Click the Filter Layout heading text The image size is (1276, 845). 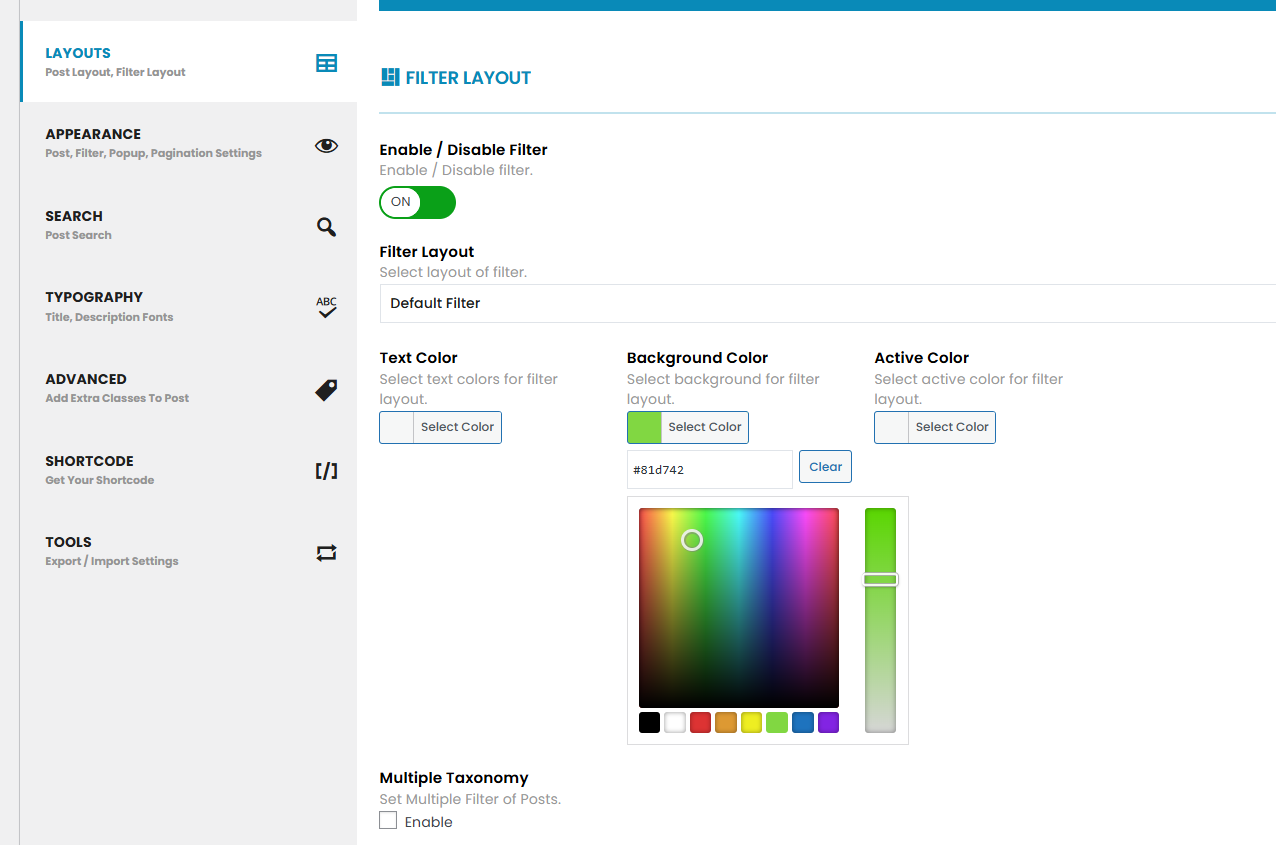point(468,78)
